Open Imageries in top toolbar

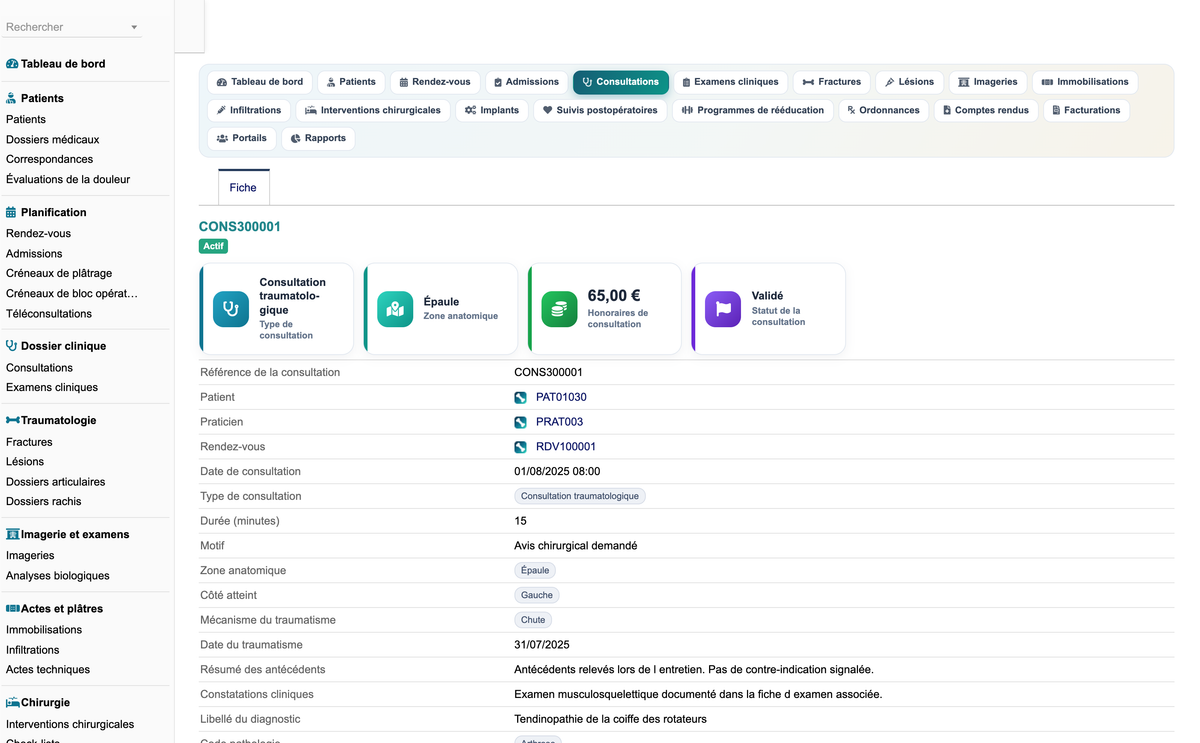(x=987, y=82)
